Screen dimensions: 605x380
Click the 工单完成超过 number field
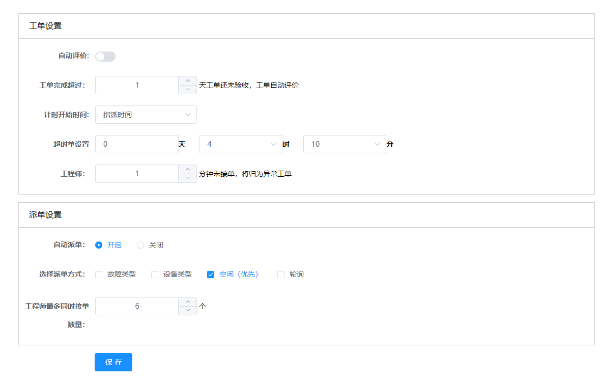pos(137,85)
